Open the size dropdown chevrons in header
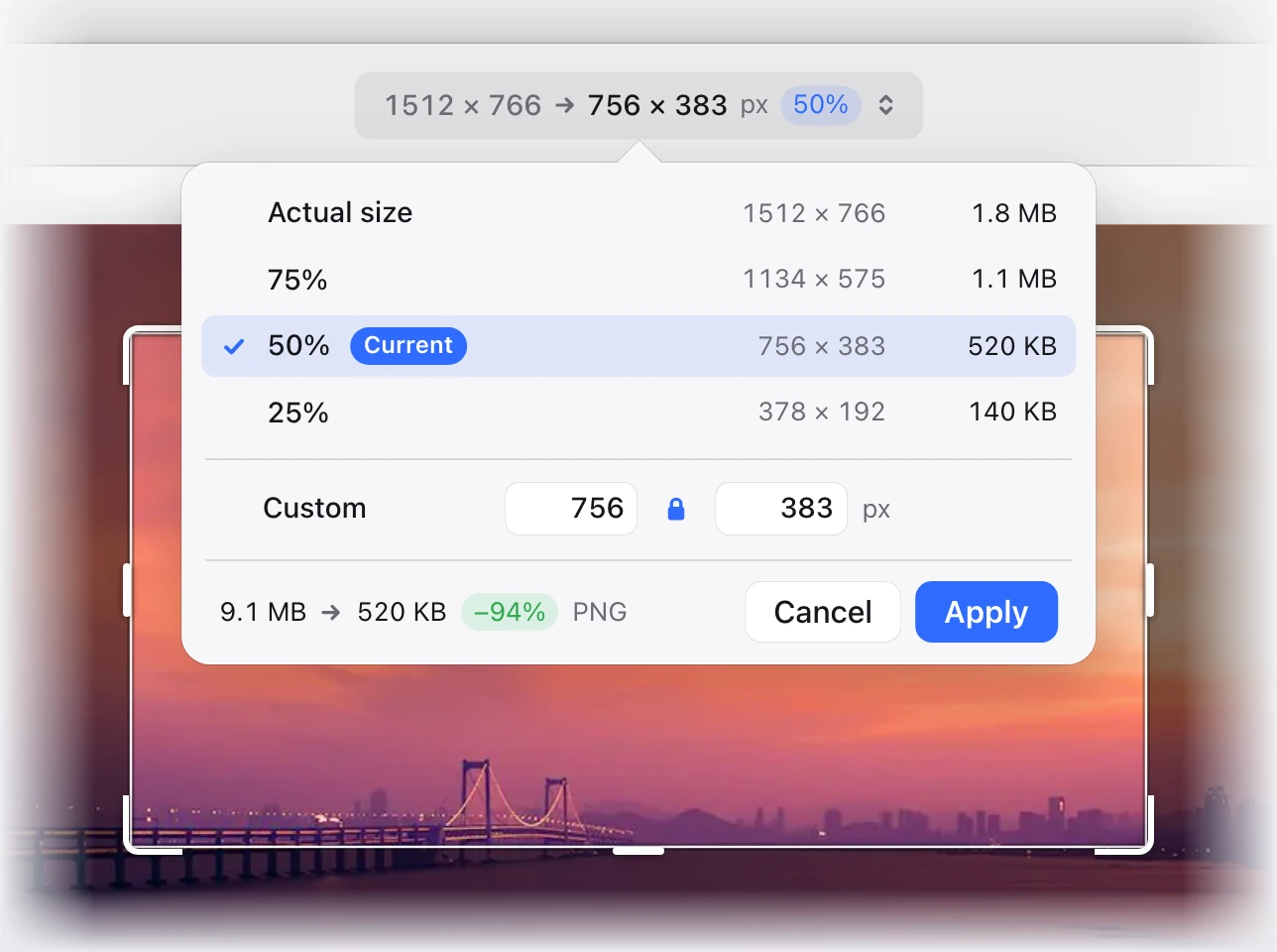 click(x=886, y=105)
